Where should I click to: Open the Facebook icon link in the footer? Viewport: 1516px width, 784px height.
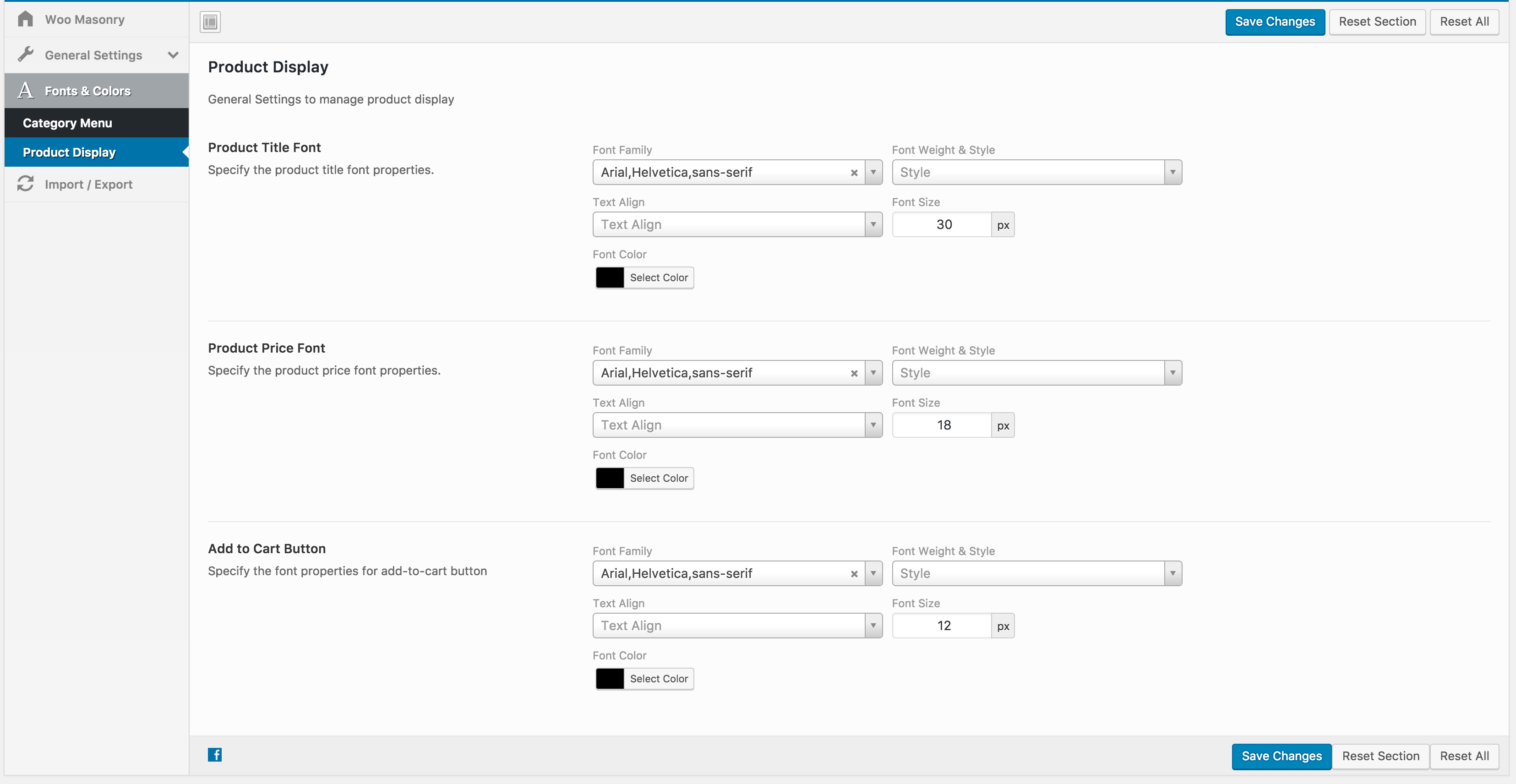[215, 755]
